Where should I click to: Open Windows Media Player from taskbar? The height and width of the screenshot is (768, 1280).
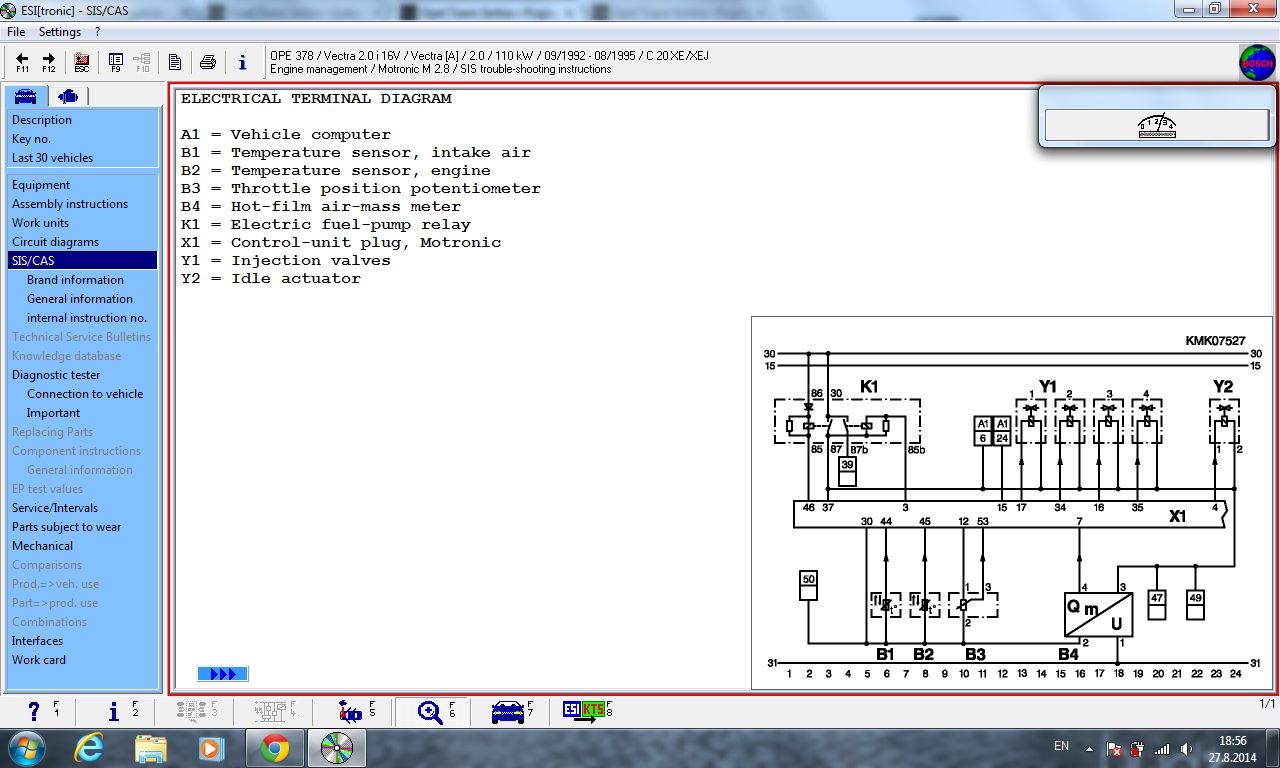tap(211, 748)
